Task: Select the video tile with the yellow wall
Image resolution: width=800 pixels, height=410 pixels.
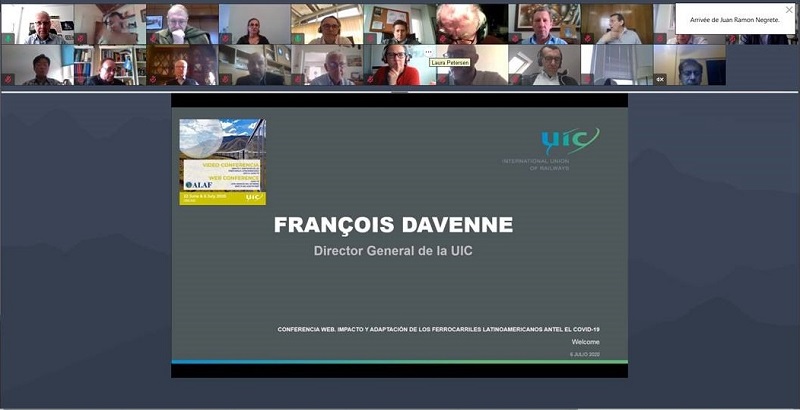Action: coord(690,65)
